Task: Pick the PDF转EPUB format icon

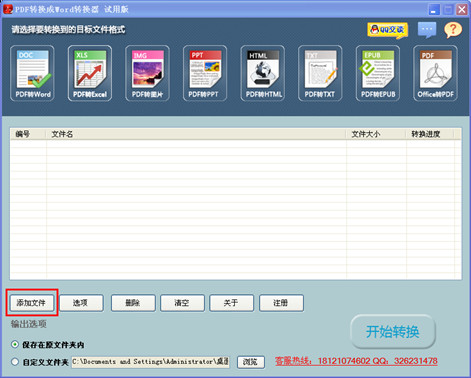Action: [x=378, y=73]
